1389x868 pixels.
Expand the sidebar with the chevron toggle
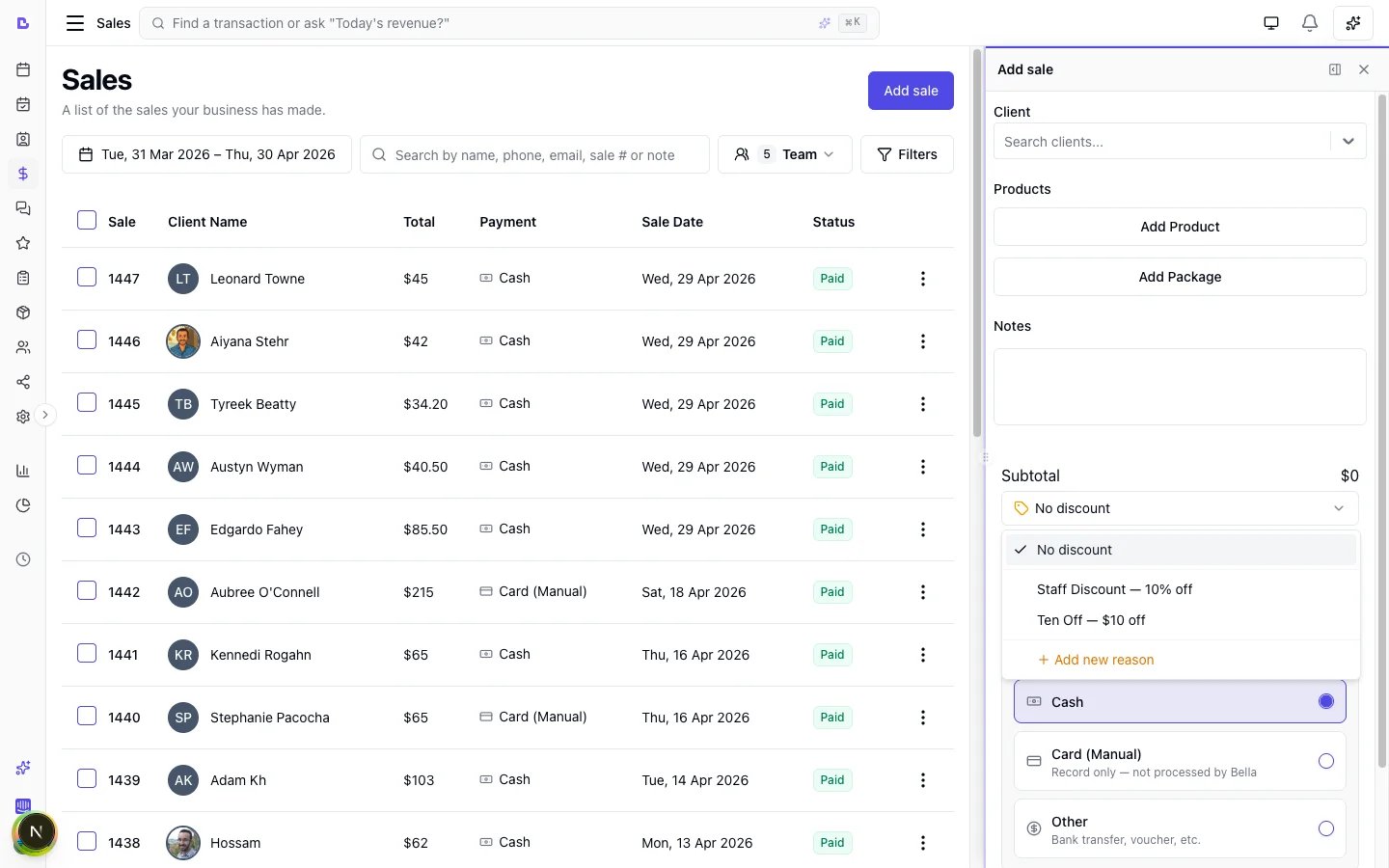[x=44, y=415]
